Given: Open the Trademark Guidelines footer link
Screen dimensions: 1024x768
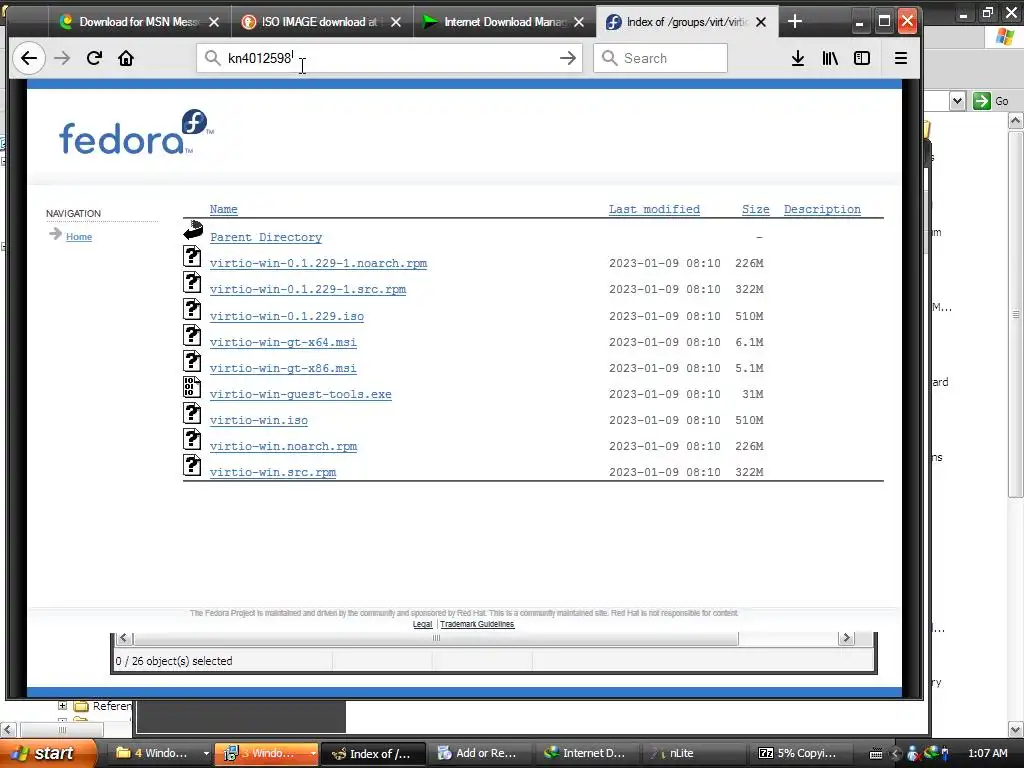Looking at the screenshot, I should 477,624.
